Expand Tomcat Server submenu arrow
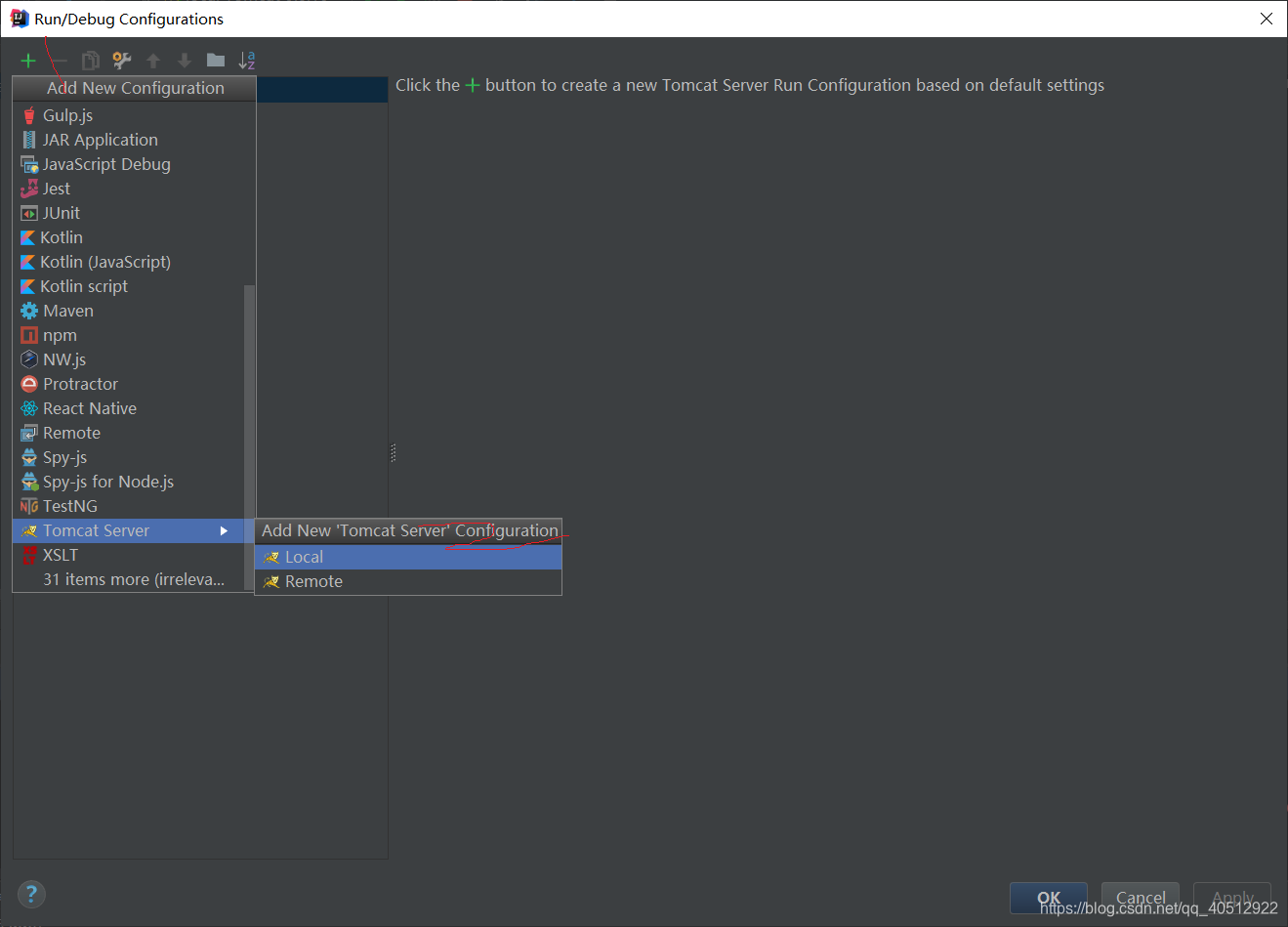The image size is (1288, 927). tap(224, 530)
